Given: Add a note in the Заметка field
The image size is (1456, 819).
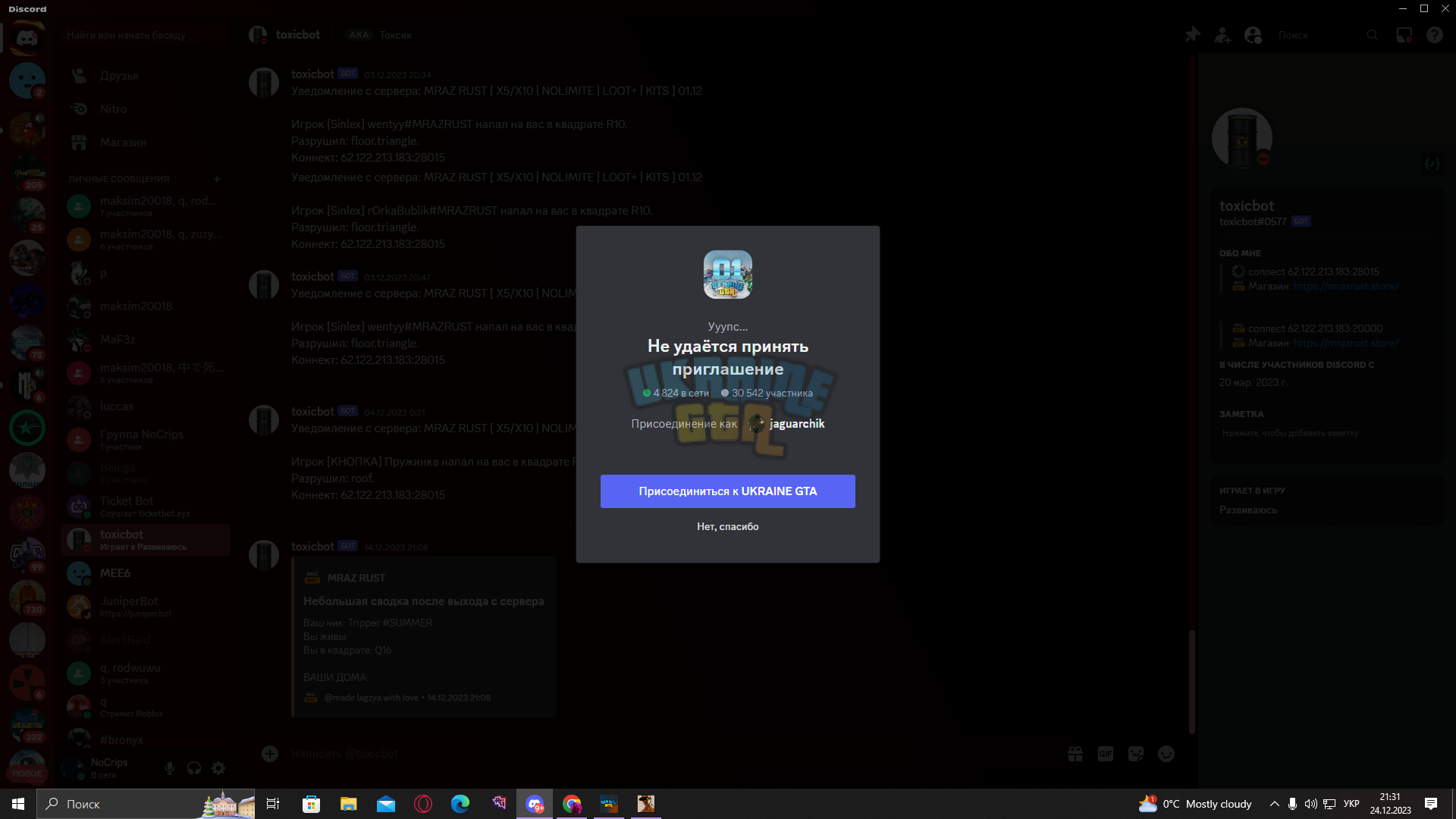Looking at the screenshot, I should click(1327, 433).
